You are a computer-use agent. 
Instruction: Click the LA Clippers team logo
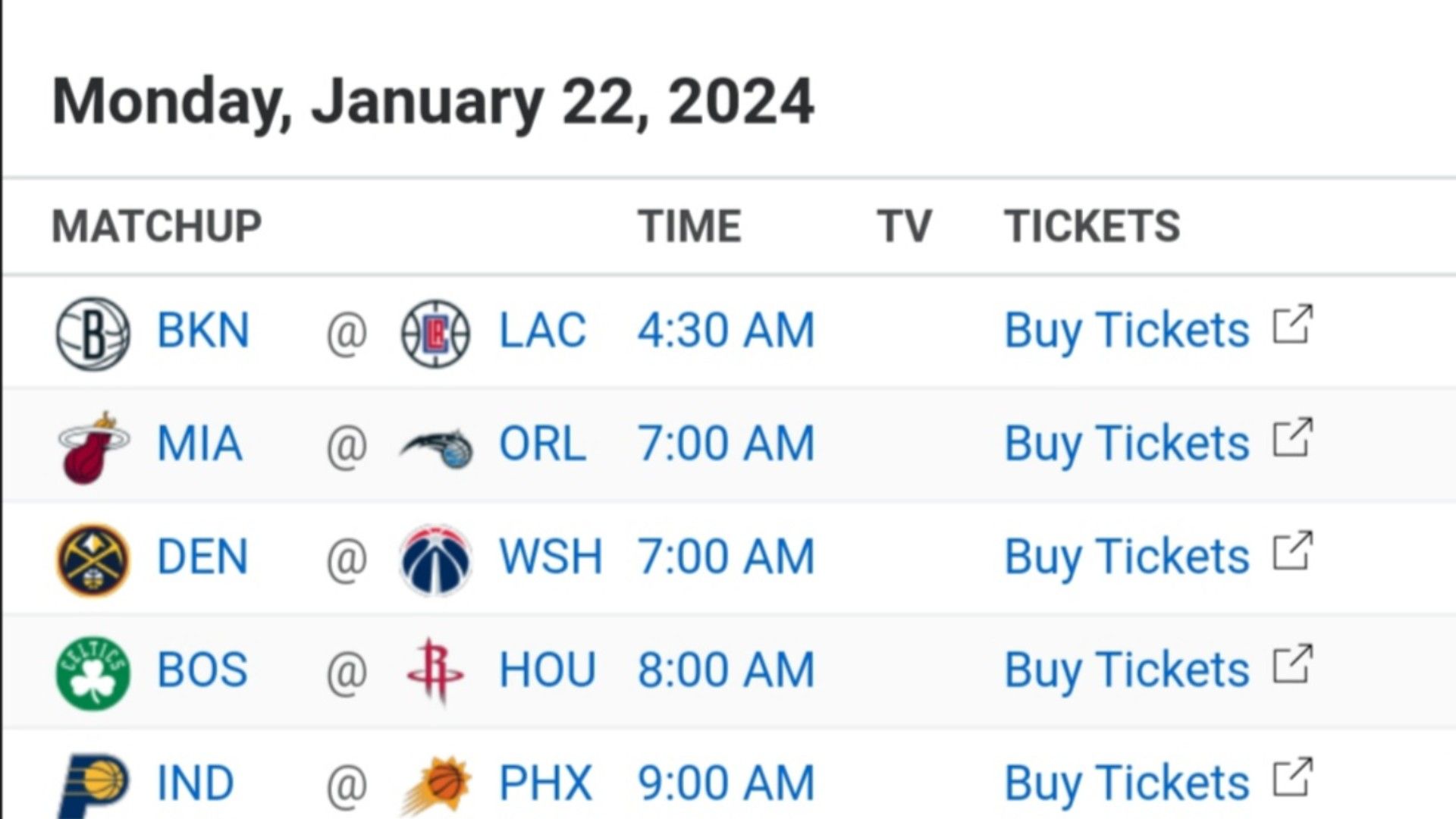coord(435,333)
